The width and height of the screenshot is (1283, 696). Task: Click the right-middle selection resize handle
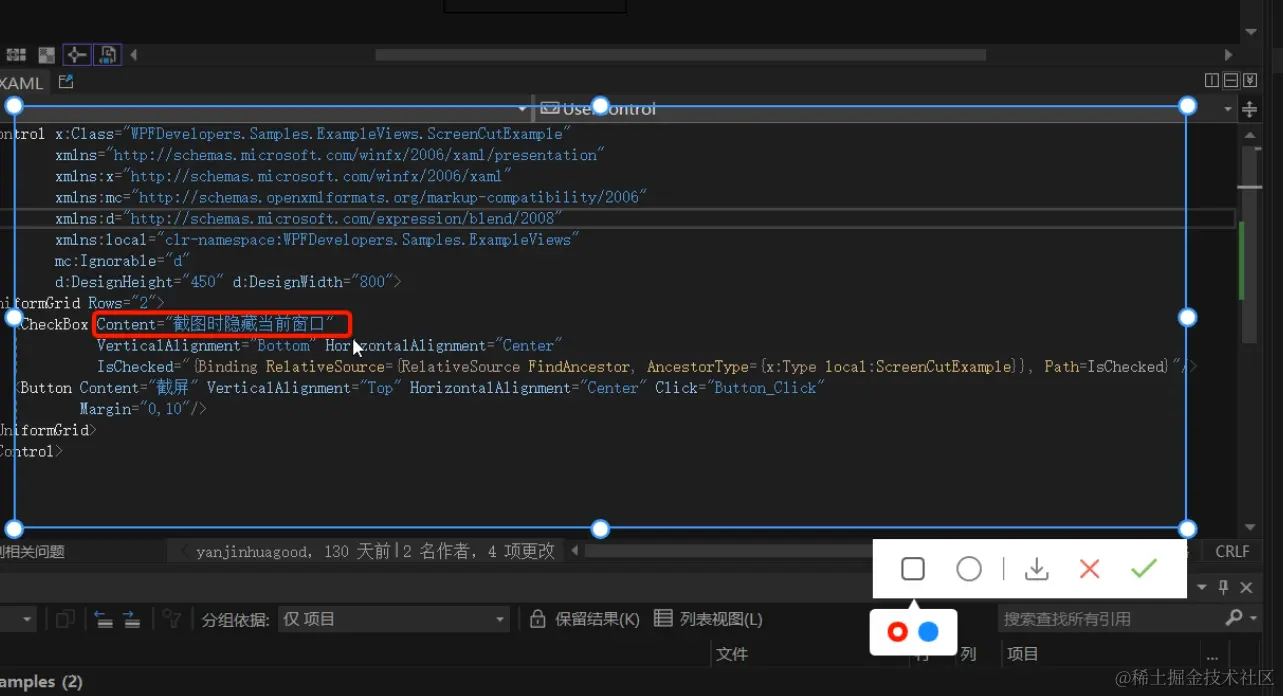[1187, 317]
